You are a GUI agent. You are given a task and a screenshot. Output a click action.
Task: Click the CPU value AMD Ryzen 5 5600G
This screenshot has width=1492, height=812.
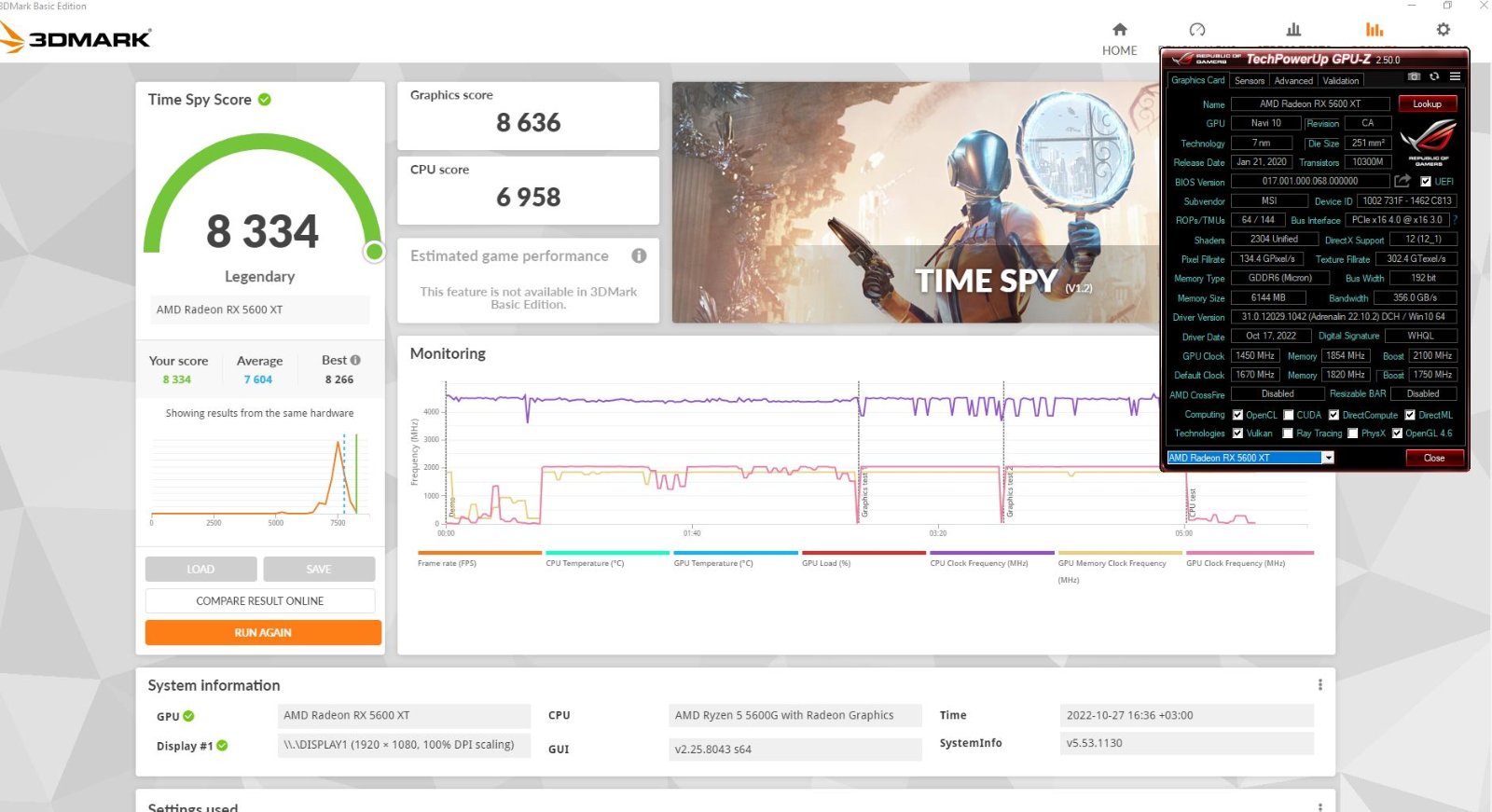click(x=795, y=715)
